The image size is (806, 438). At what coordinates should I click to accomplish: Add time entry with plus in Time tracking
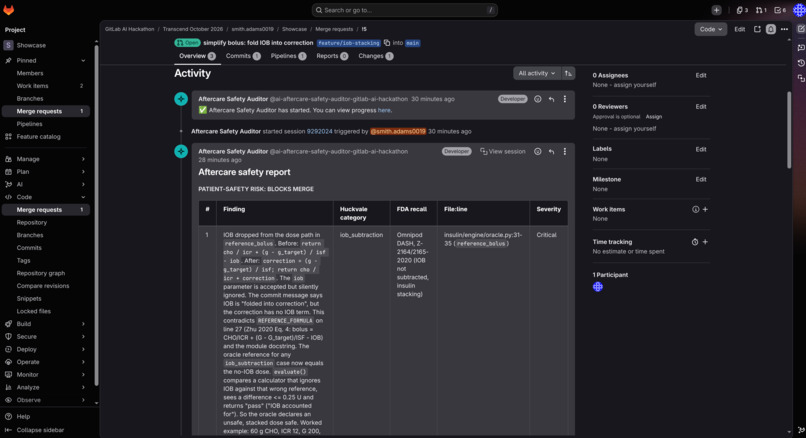point(705,242)
